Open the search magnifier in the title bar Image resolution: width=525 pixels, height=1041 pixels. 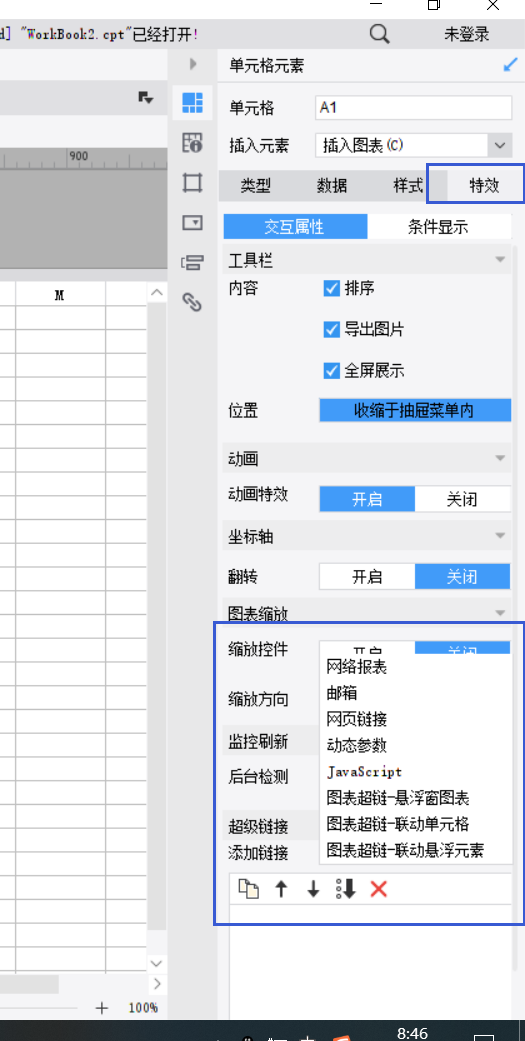380,33
